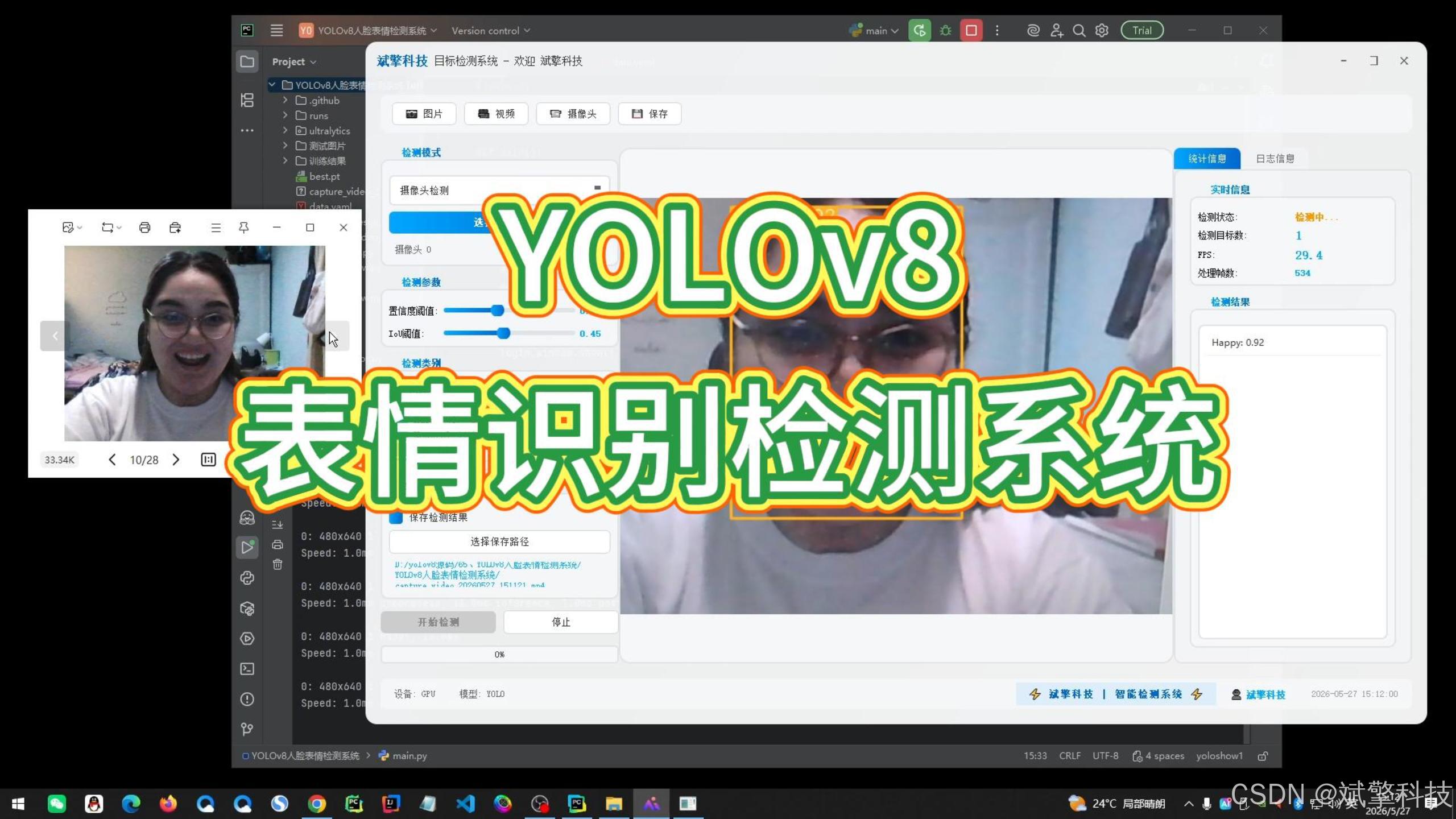
Task: Click scroll to end icon in Run console
Action: click(x=278, y=524)
